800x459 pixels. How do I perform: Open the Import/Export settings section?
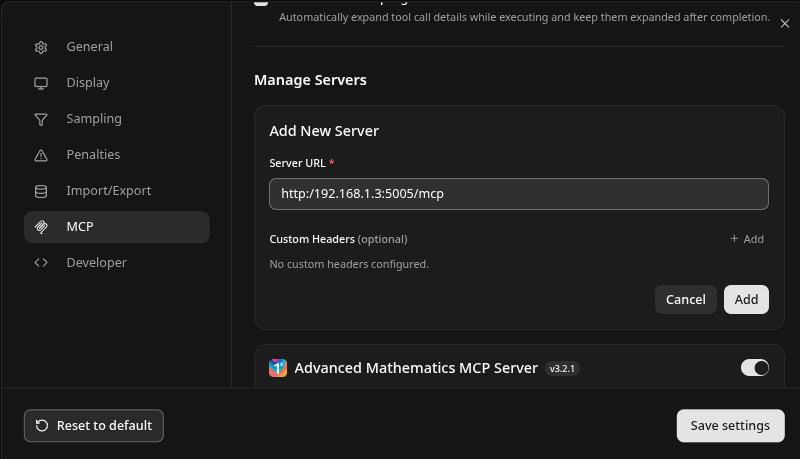pyautogui.click(x=108, y=191)
